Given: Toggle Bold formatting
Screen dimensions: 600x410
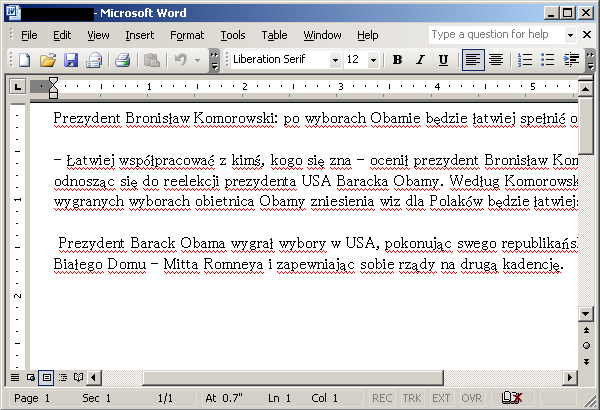Looking at the screenshot, I should click(x=397, y=60).
